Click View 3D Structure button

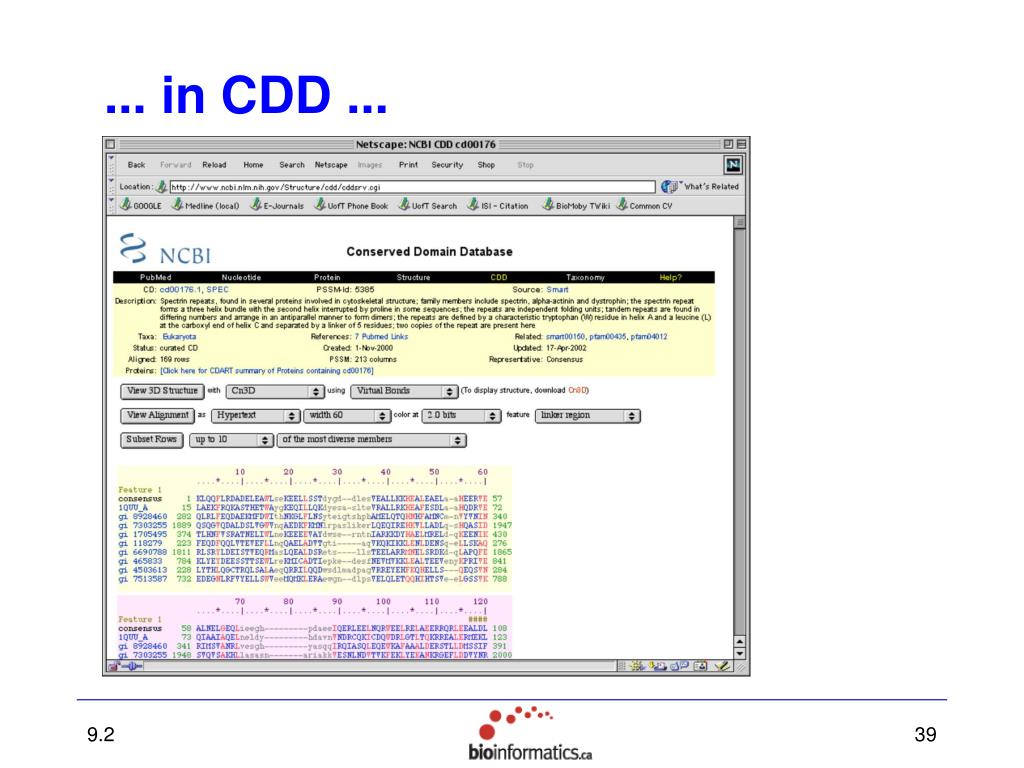point(162,391)
